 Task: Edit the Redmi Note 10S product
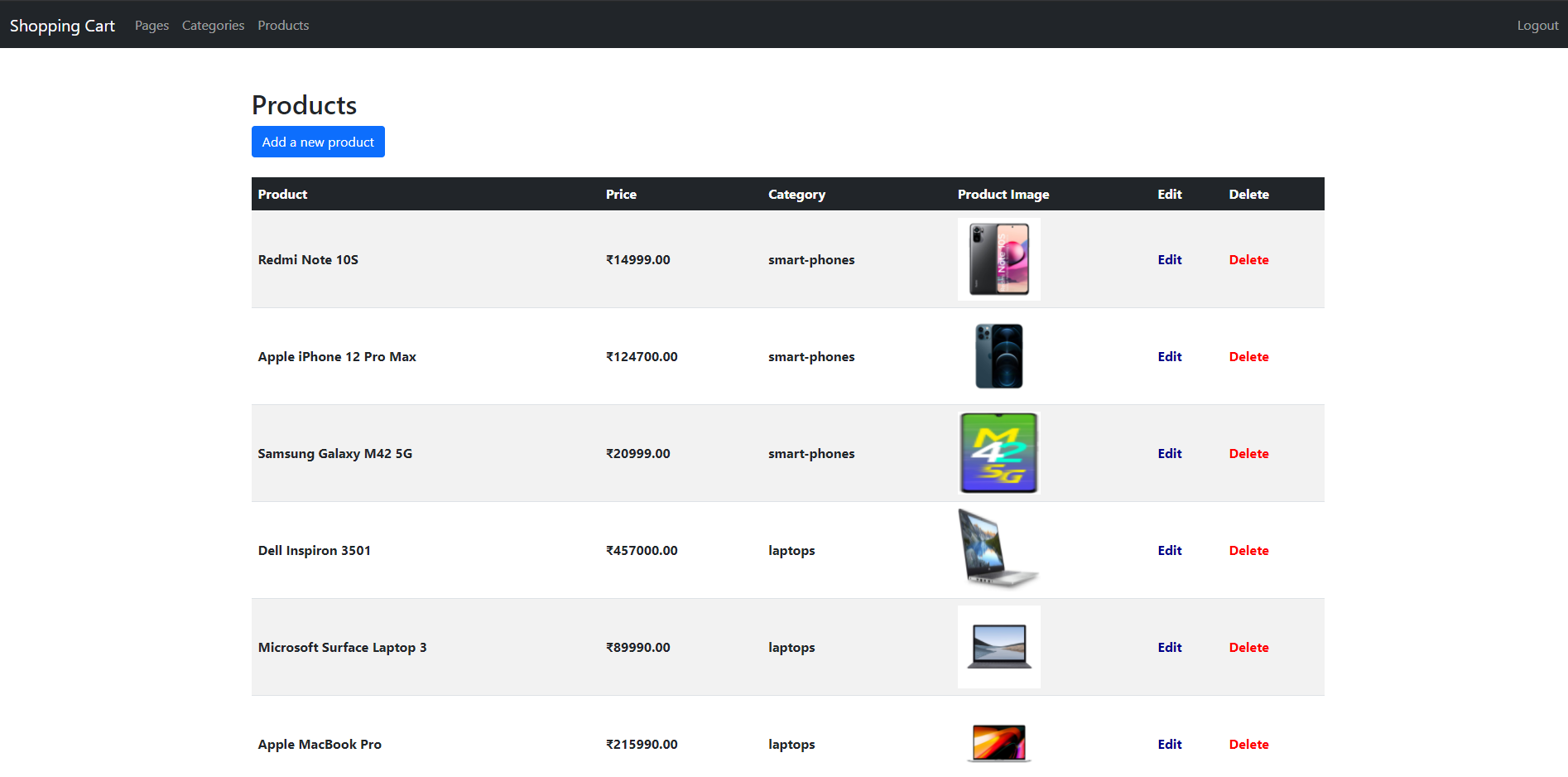point(1169,259)
